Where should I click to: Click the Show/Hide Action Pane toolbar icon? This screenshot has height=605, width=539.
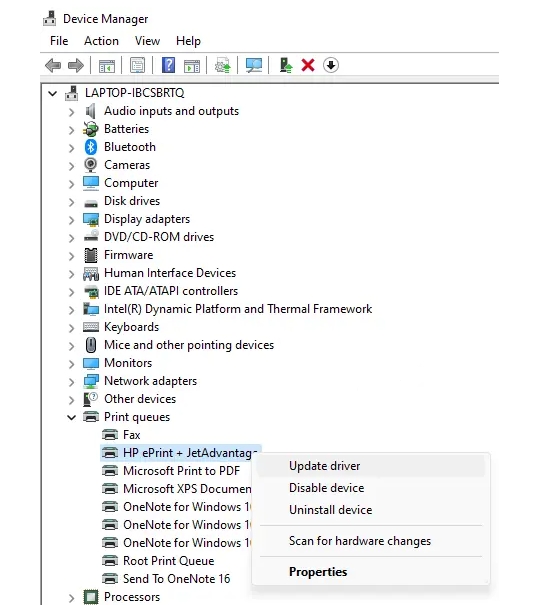[x=192, y=66]
